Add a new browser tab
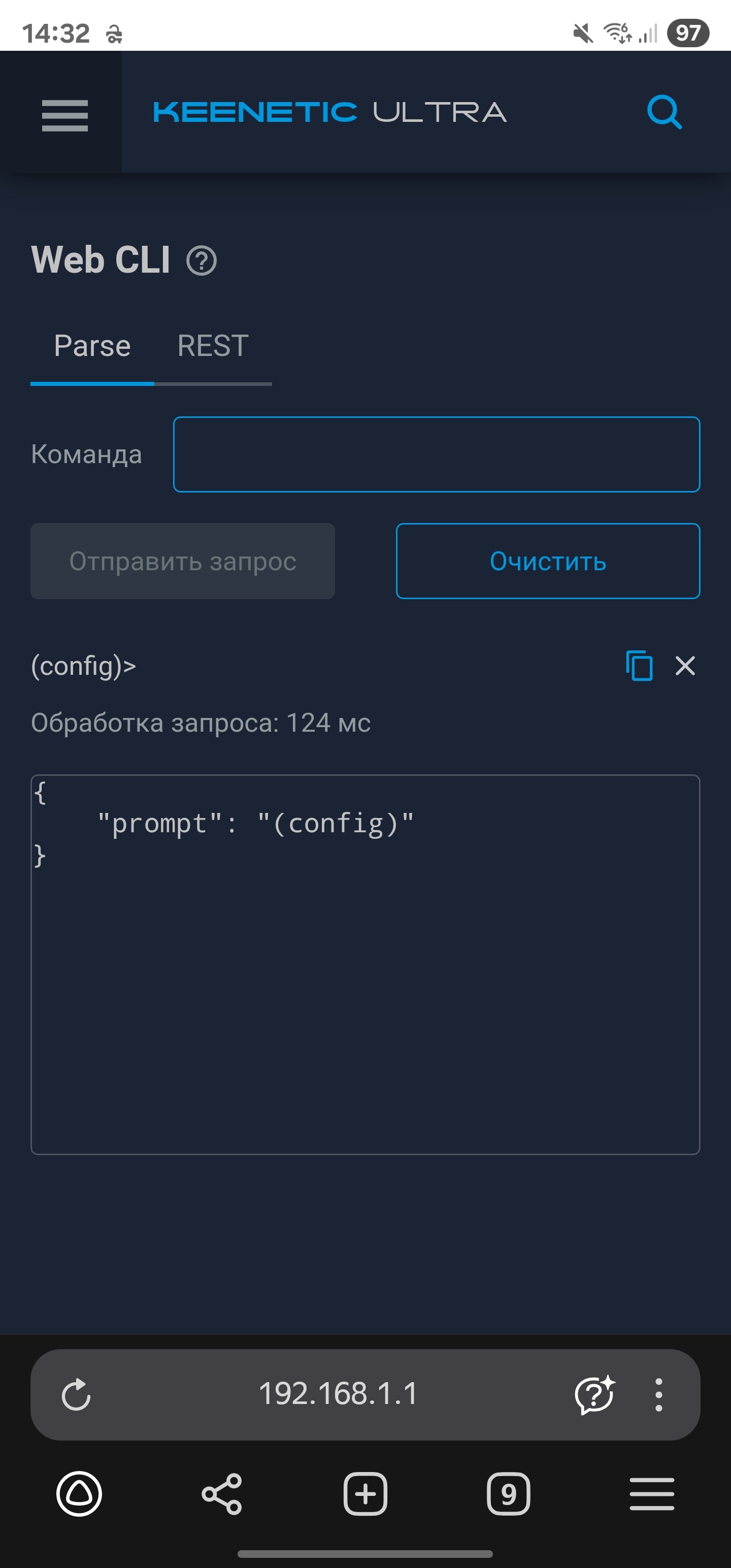Image resolution: width=731 pixels, height=1568 pixels. (365, 1494)
